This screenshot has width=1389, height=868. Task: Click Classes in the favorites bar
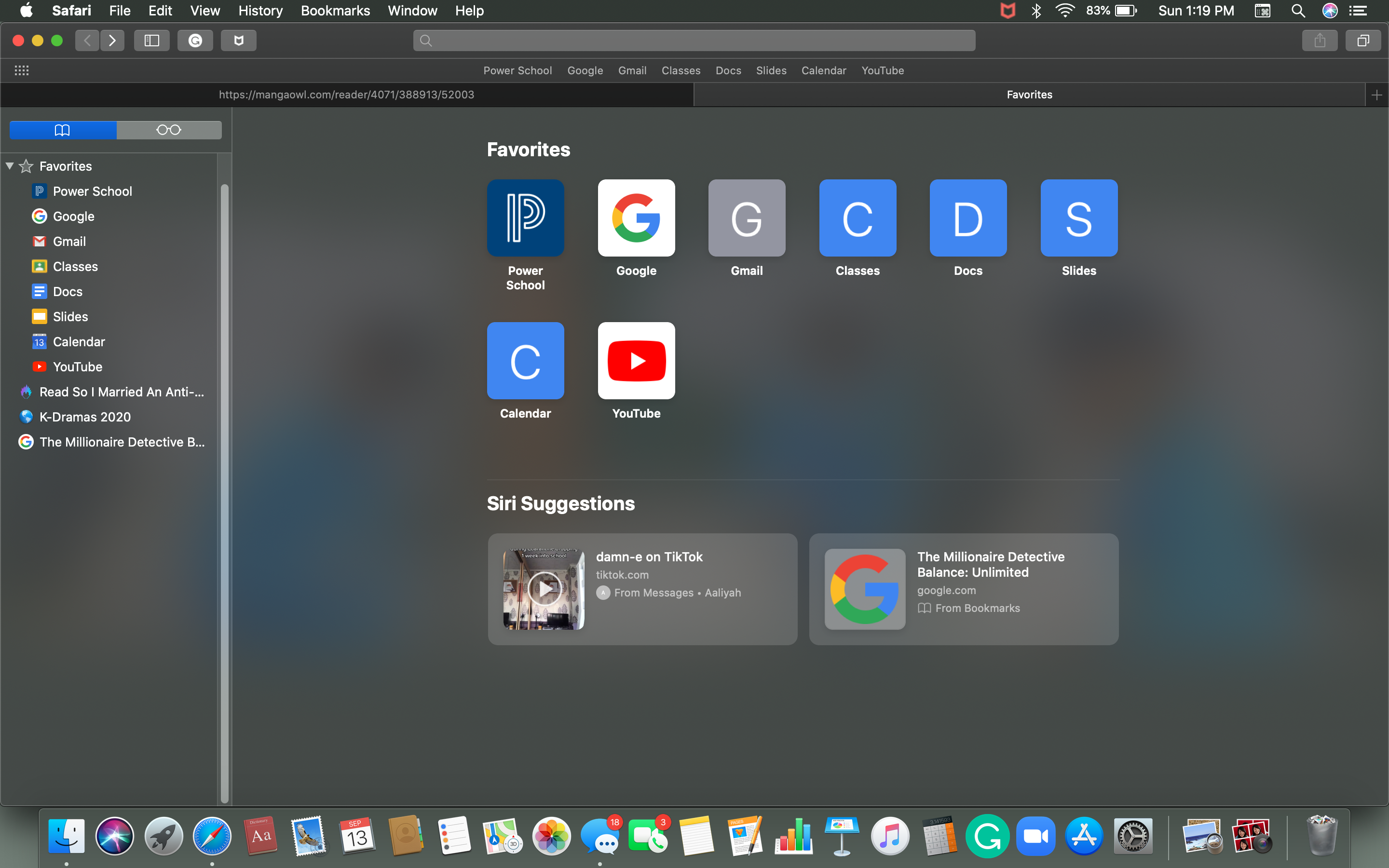[x=681, y=70]
